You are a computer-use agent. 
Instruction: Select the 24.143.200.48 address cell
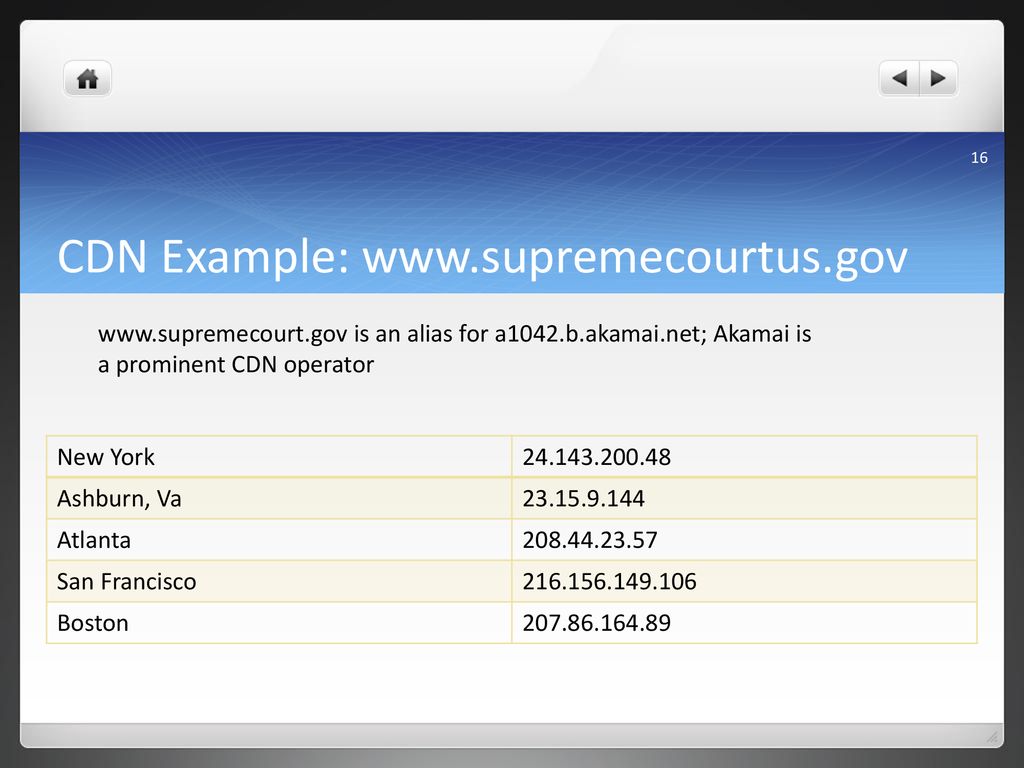point(744,456)
